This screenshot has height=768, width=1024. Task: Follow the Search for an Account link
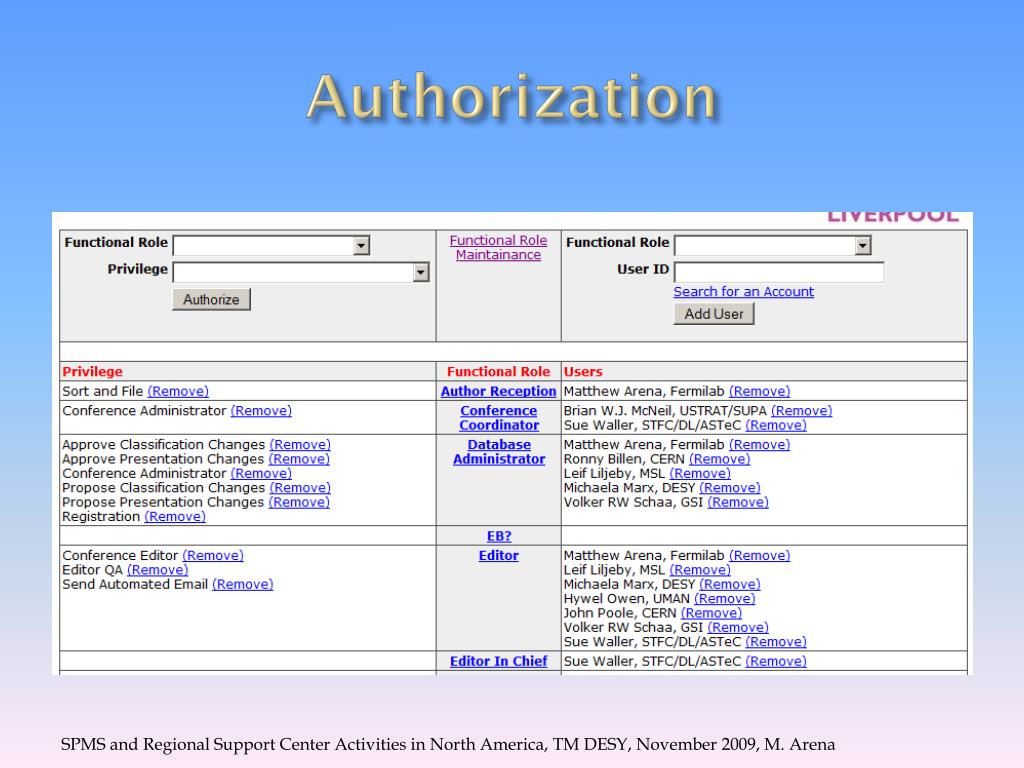tap(744, 292)
